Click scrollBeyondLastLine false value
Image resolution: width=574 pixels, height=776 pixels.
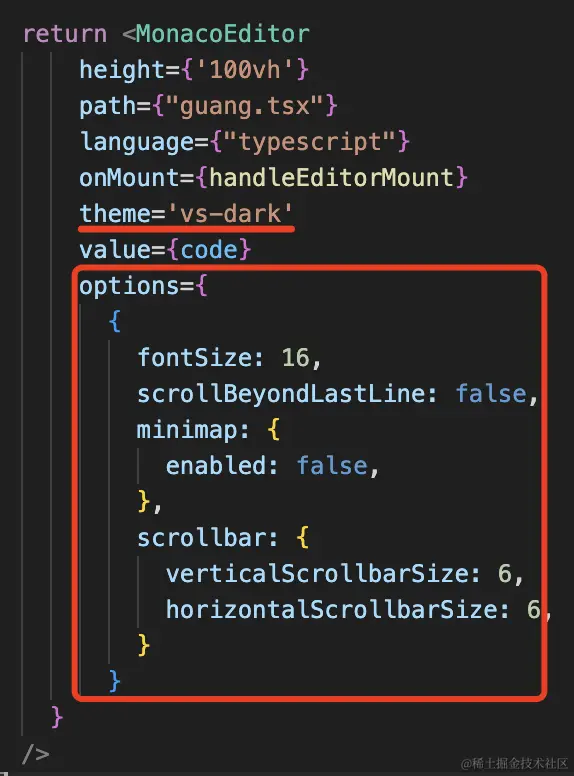point(491,394)
